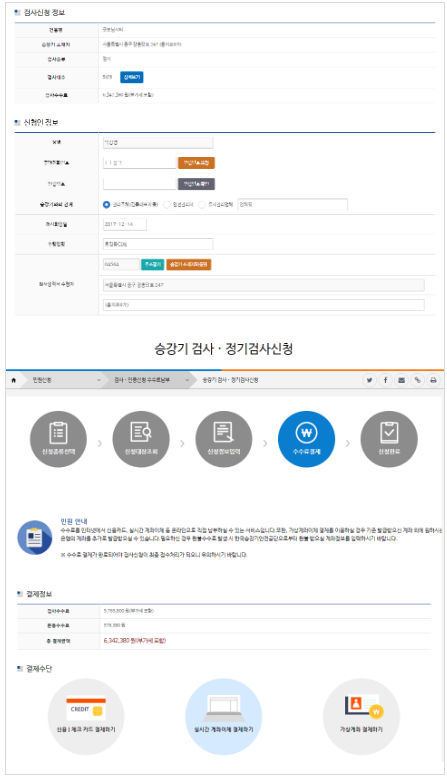
Task: Click the 신청인 정보 section heading
Action: pos(41,122)
